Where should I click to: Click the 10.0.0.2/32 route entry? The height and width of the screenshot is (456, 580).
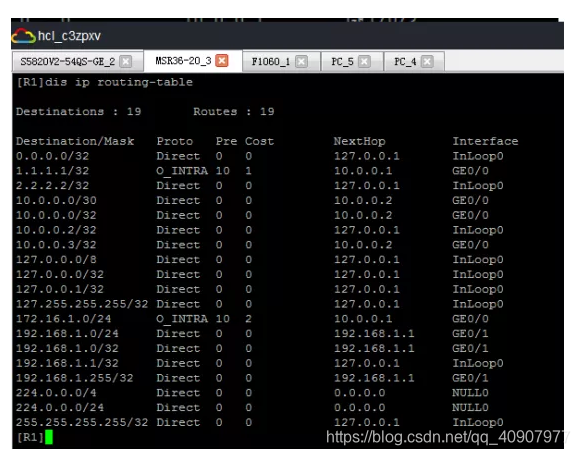260,230
